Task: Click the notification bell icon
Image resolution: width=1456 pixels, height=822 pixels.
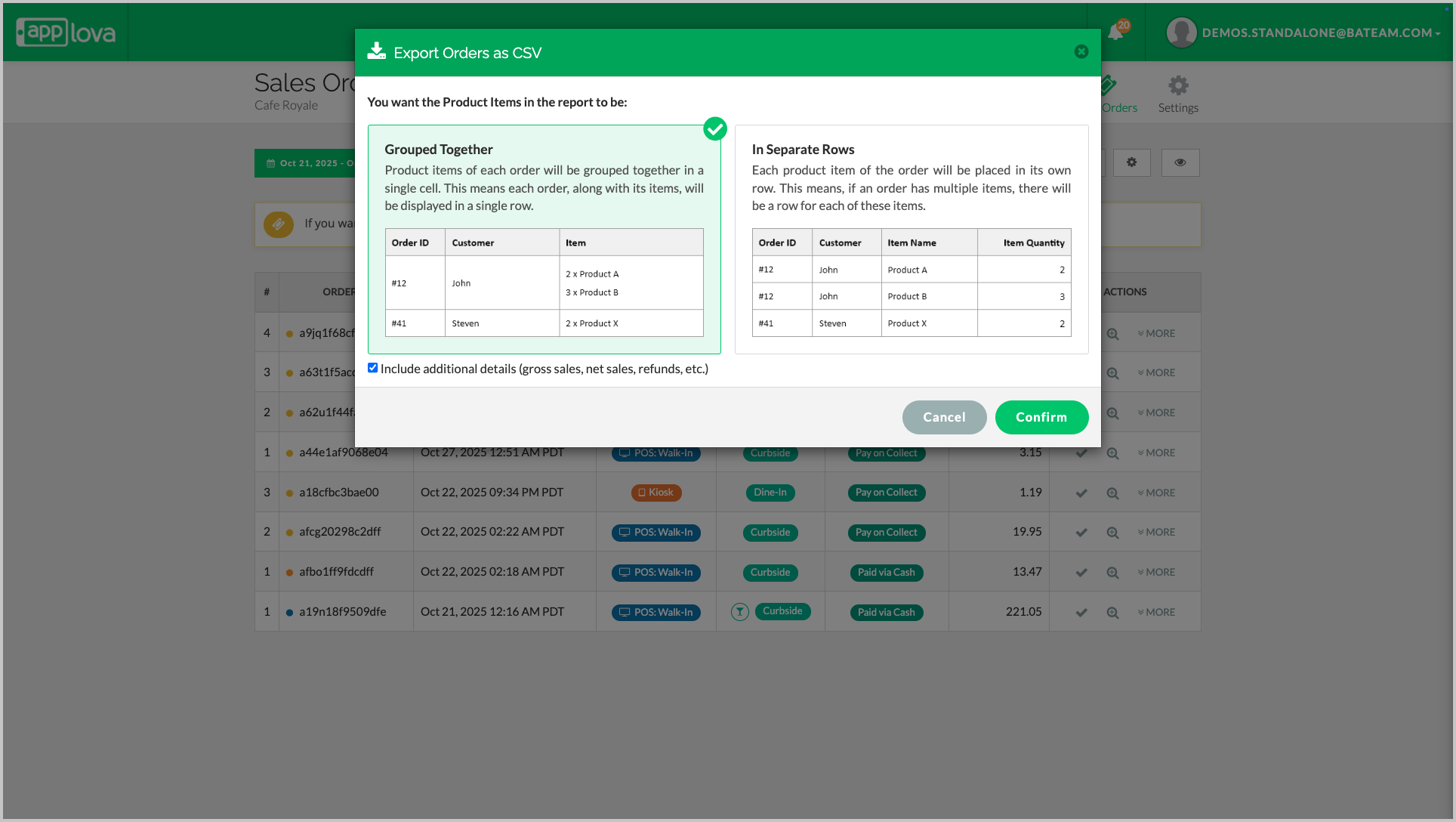Action: [x=1115, y=32]
